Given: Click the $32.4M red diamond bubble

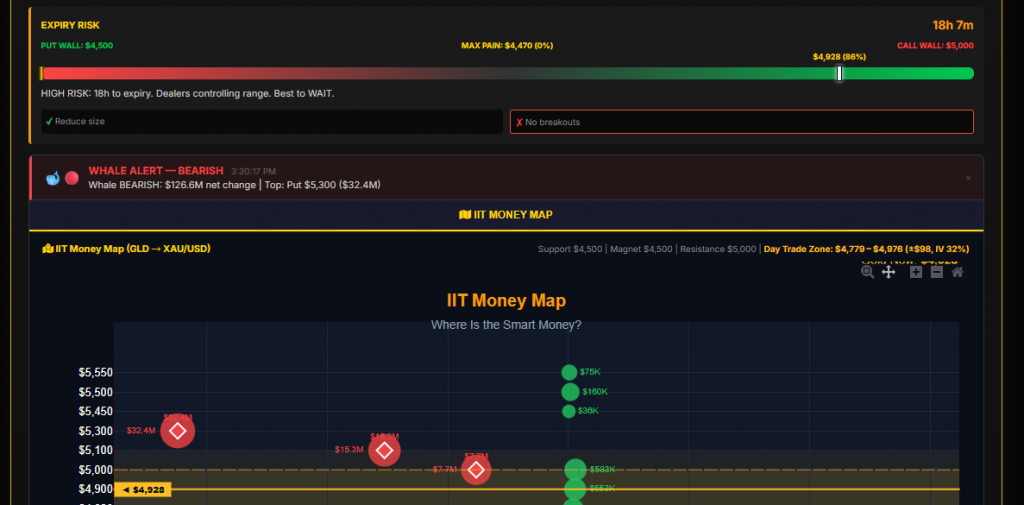Looking at the screenshot, I should coord(177,431).
